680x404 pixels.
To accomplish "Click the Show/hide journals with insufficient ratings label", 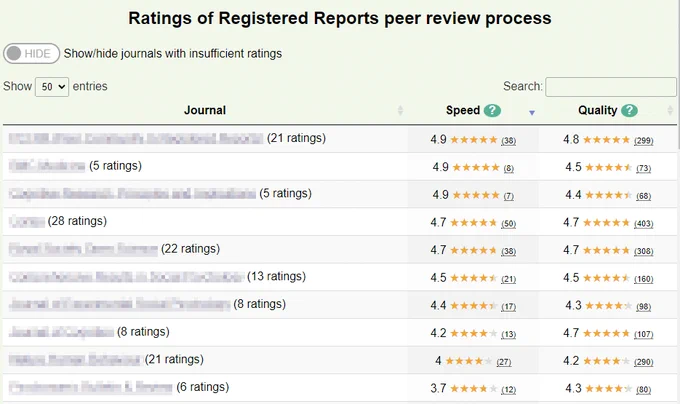I will pyautogui.click(x=173, y=53).
